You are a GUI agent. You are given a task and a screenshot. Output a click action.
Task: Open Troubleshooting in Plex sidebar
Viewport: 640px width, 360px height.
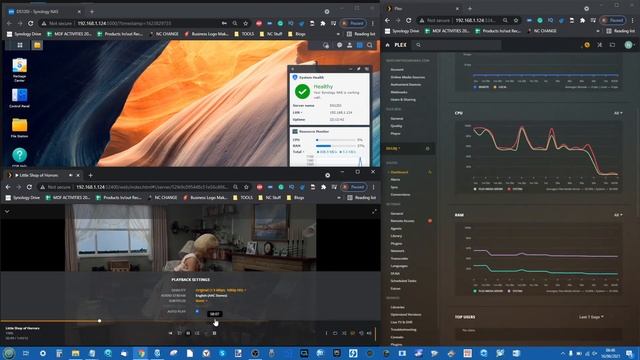click(x=404, y=330)
